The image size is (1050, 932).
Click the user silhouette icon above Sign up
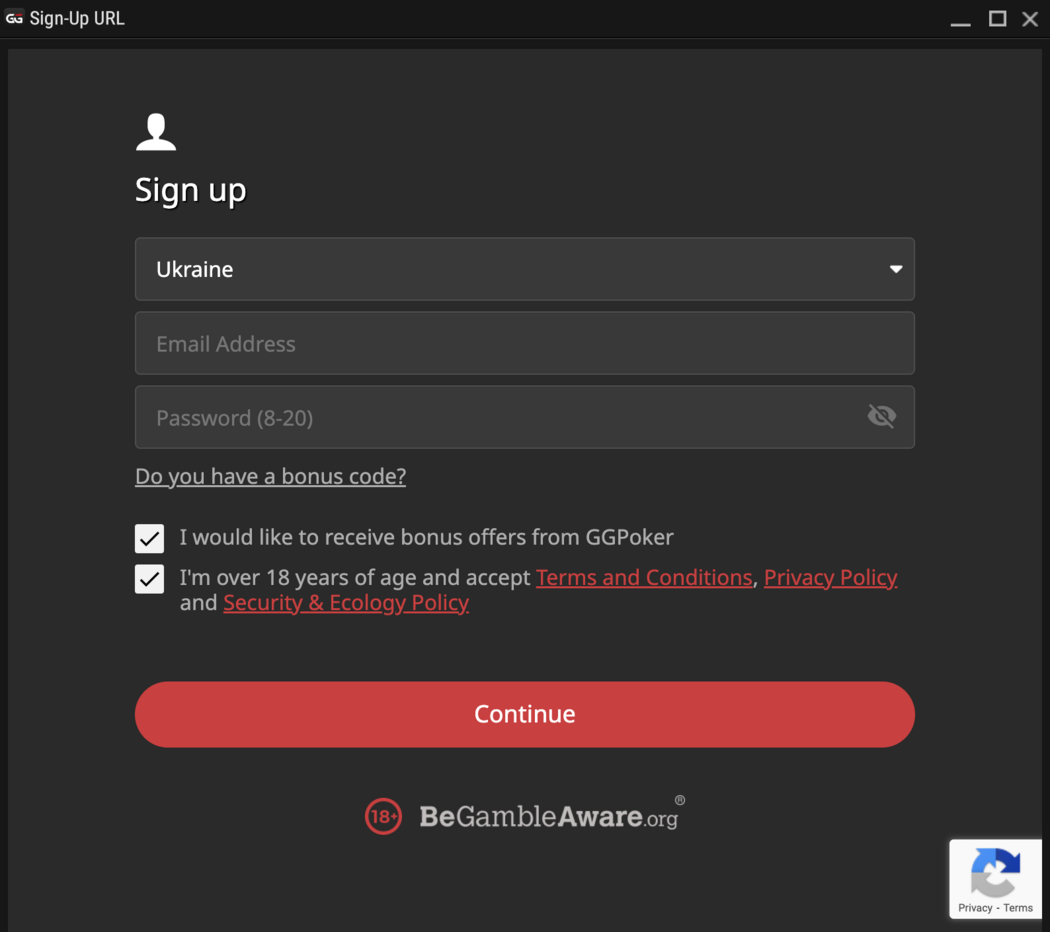click(156, 132)
